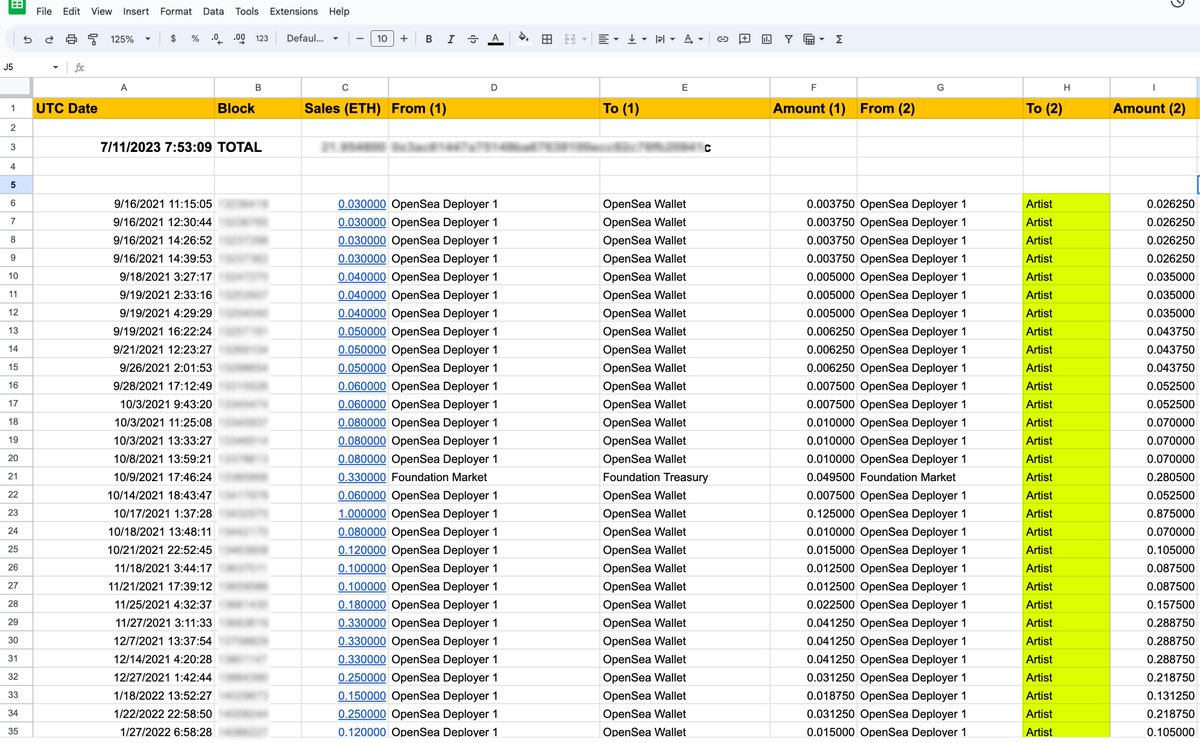Click the Redo arrow in toolbar
This screenshot has width=1200, height=743.
pyautogui.click(x=49, y=39)
